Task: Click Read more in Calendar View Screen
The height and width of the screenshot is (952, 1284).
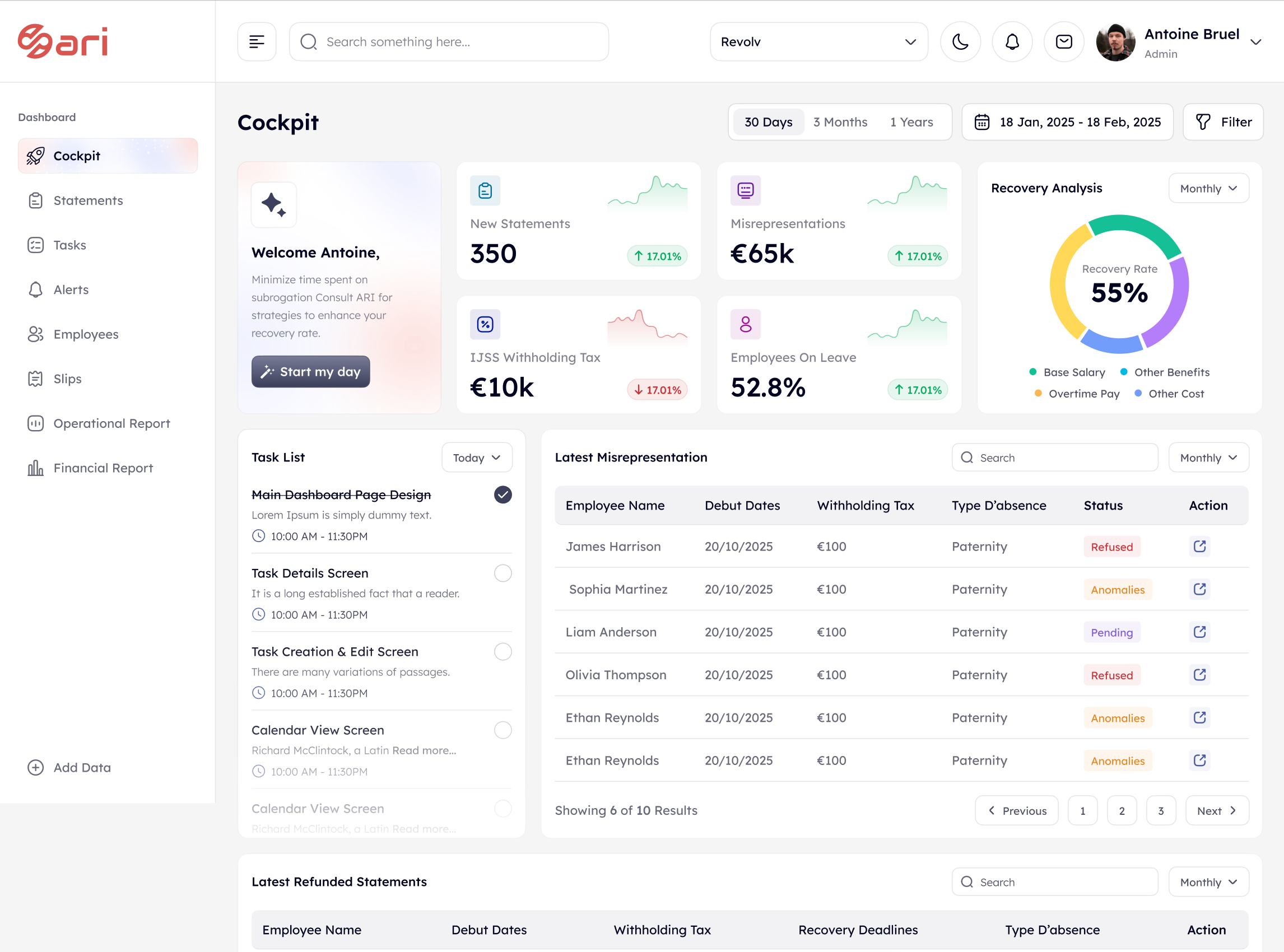Action: [424, 750]
